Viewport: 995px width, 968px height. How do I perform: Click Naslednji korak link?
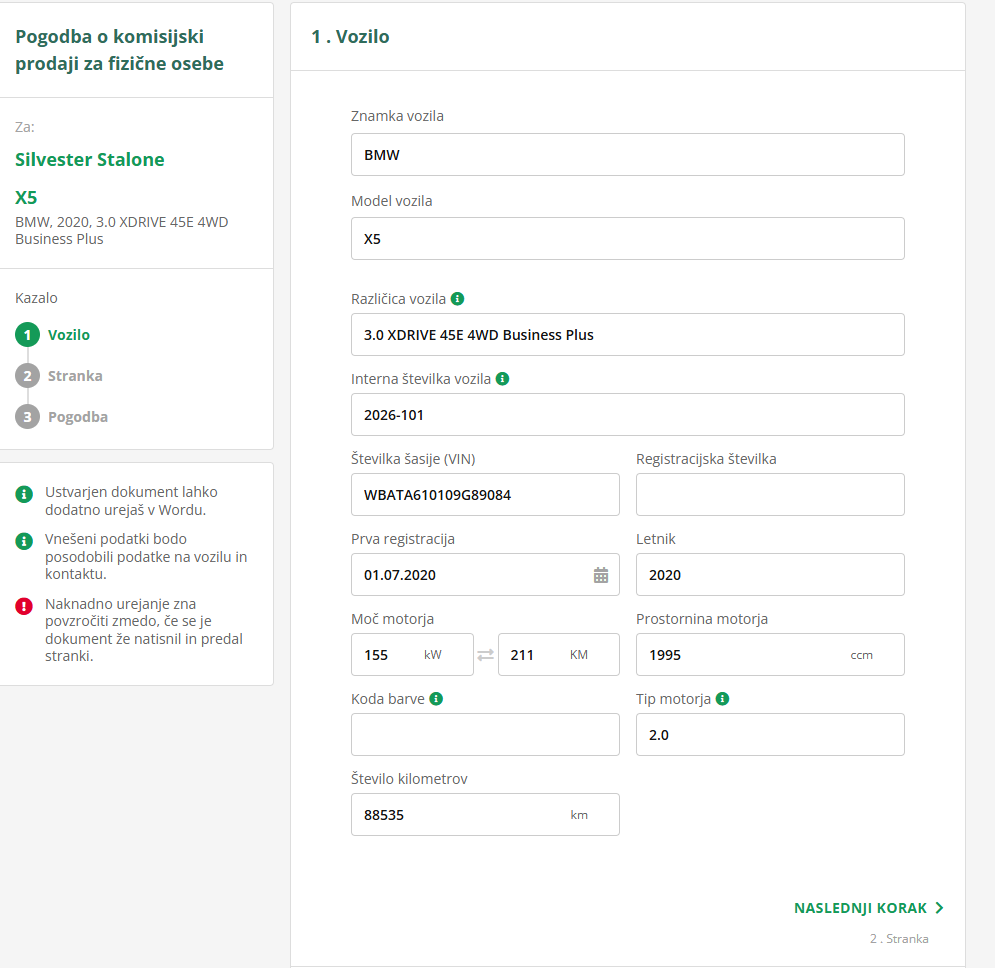pyautogui.click(x=861, y=908)
